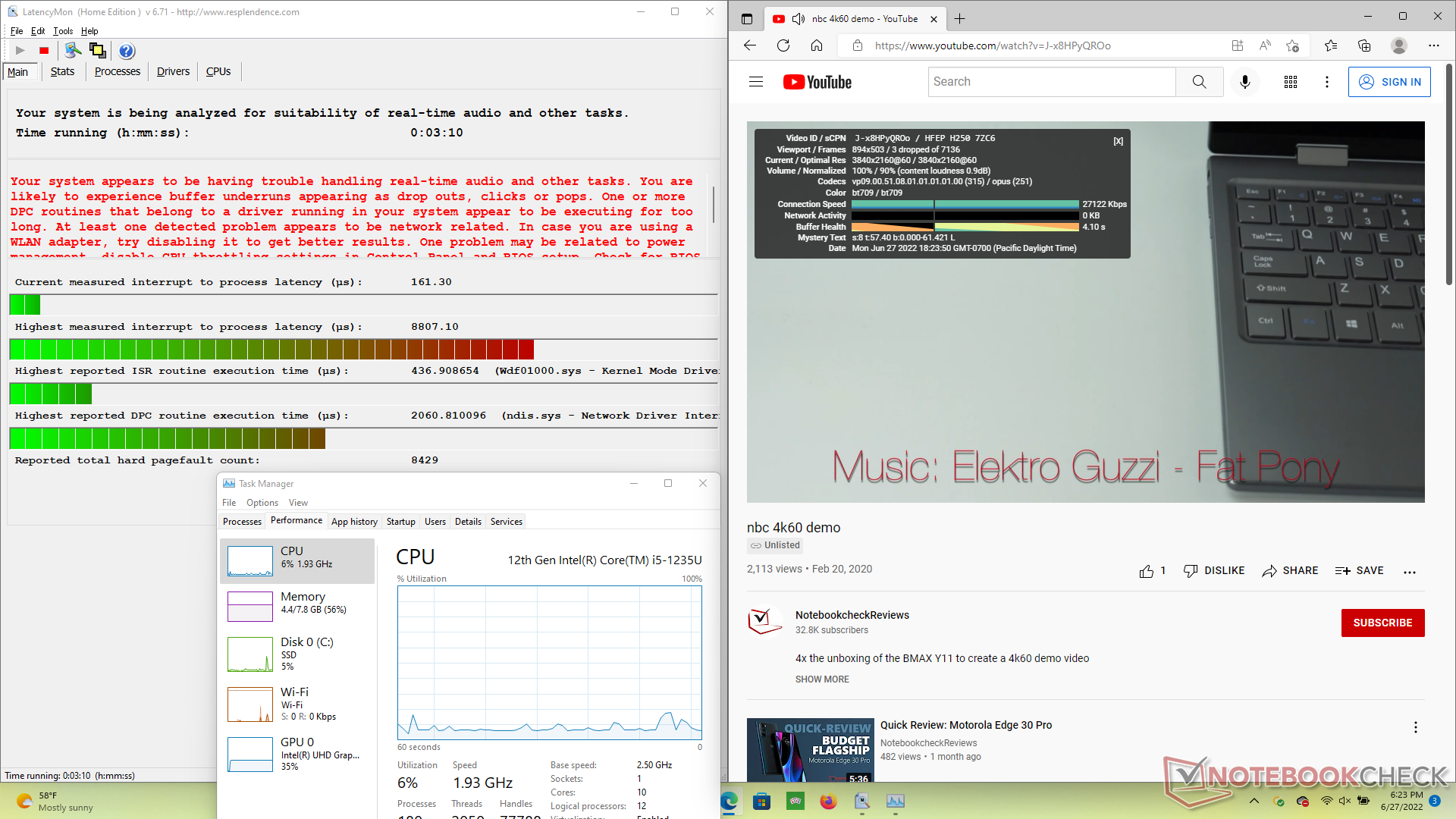Open the YouTube hamburger guide menu
Image resolution: width=1456 pixels, height=819 pixels.
click(x=756, y=82)
